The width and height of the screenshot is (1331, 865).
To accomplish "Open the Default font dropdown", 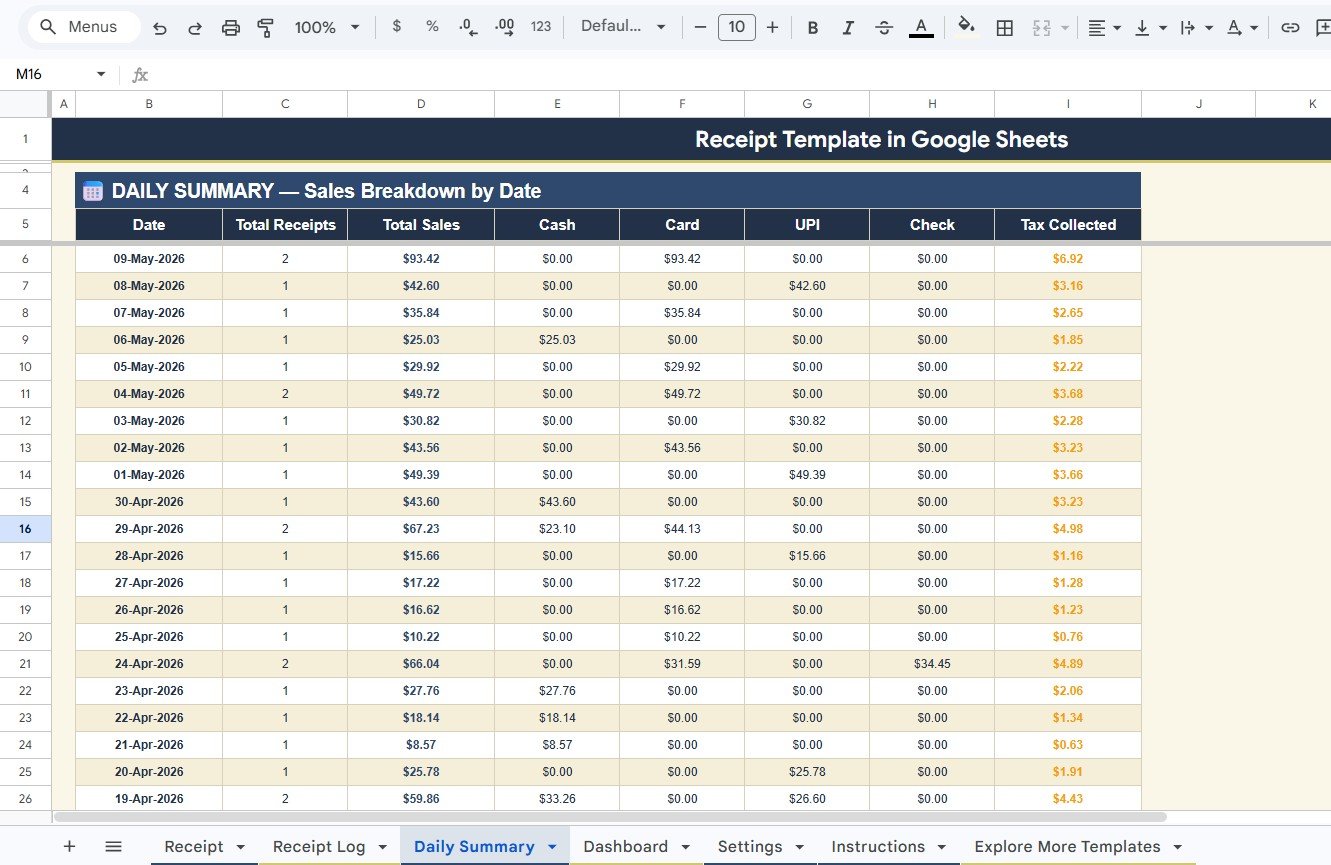I will coord(622,27).
